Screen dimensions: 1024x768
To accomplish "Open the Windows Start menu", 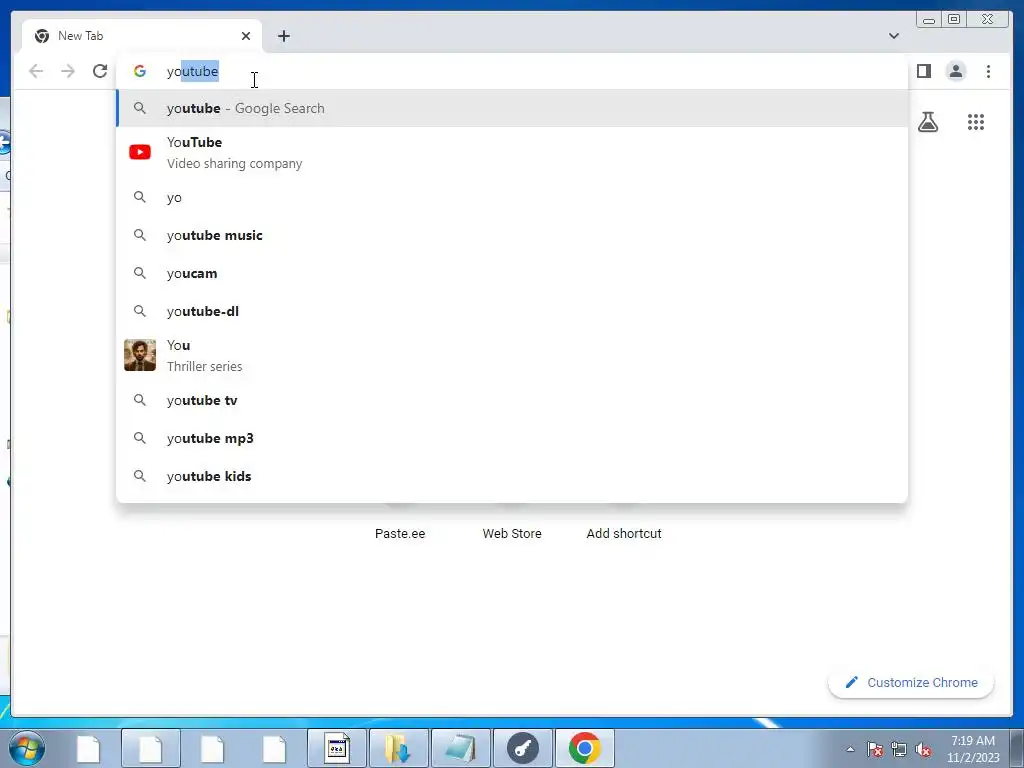I will 27,748.
